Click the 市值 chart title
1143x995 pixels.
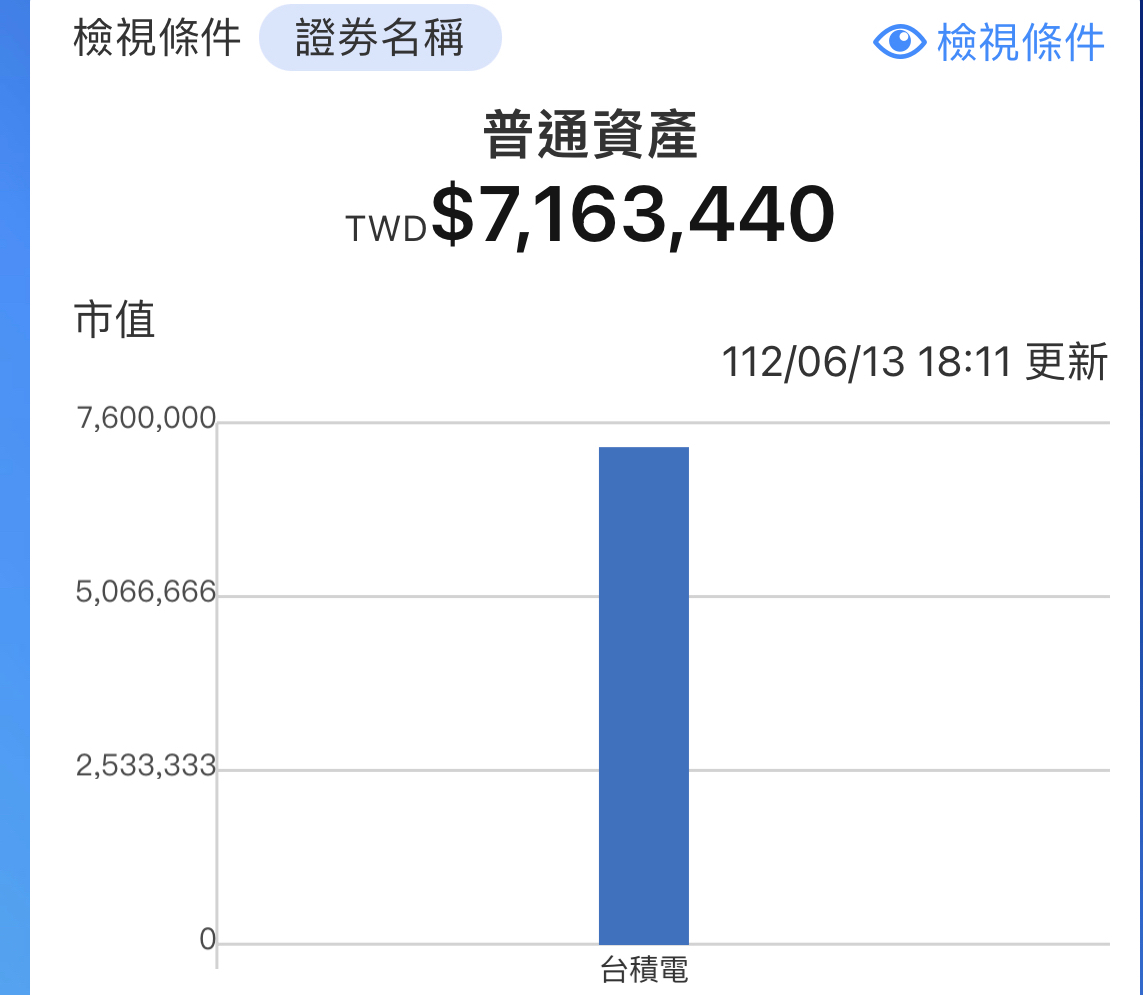(x=115, y=320)
